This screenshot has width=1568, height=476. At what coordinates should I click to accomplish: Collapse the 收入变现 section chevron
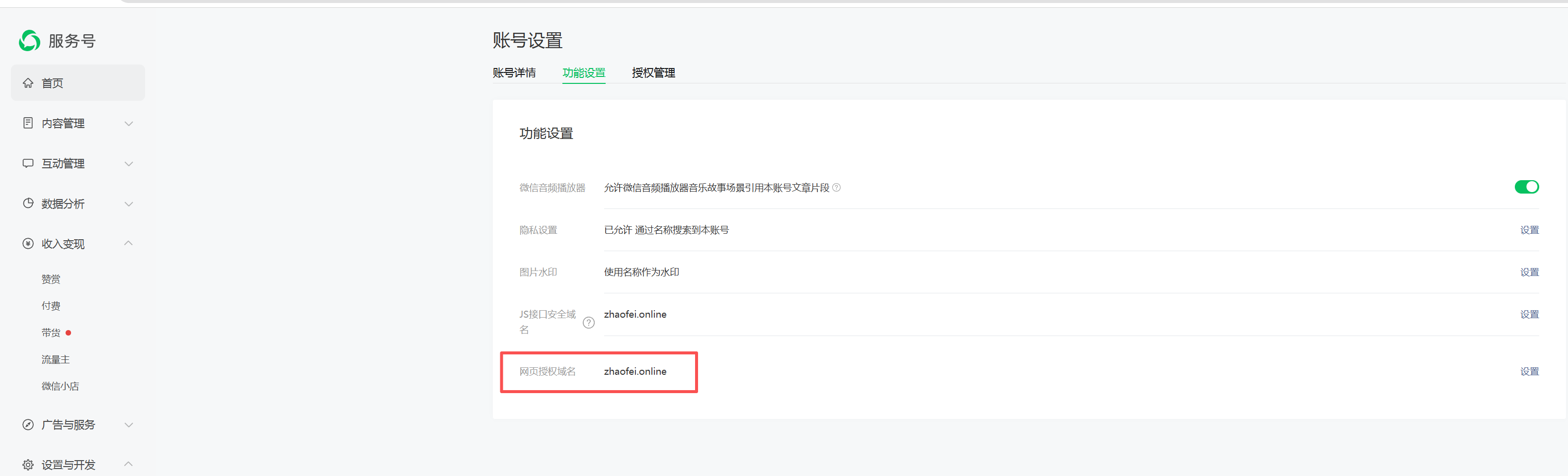click(129, 243)
